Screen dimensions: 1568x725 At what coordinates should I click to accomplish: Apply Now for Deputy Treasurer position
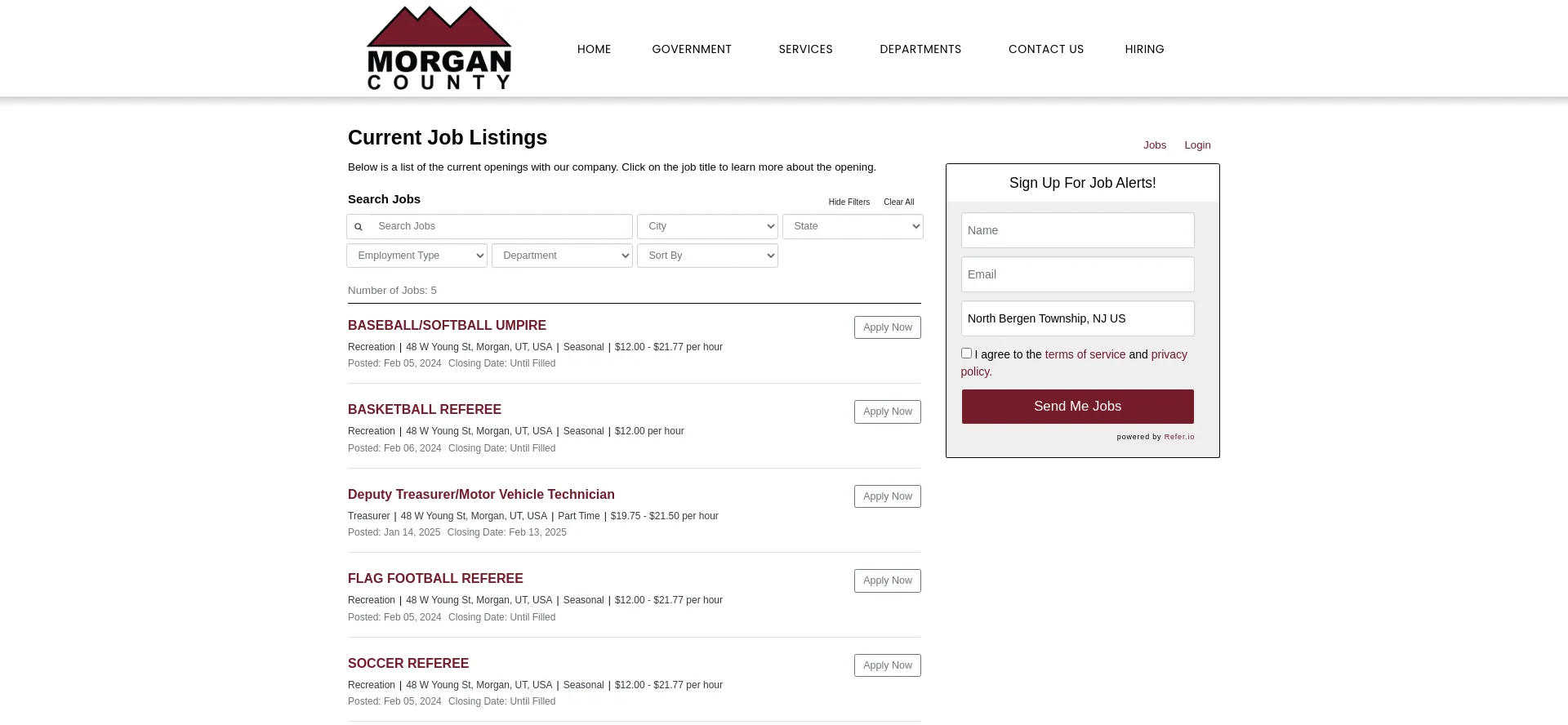point(887,496)
